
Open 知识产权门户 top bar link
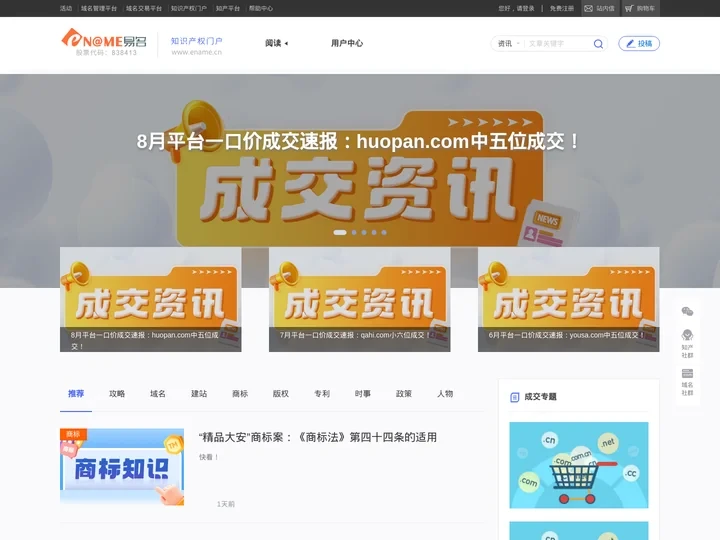[x=189, y=8]
